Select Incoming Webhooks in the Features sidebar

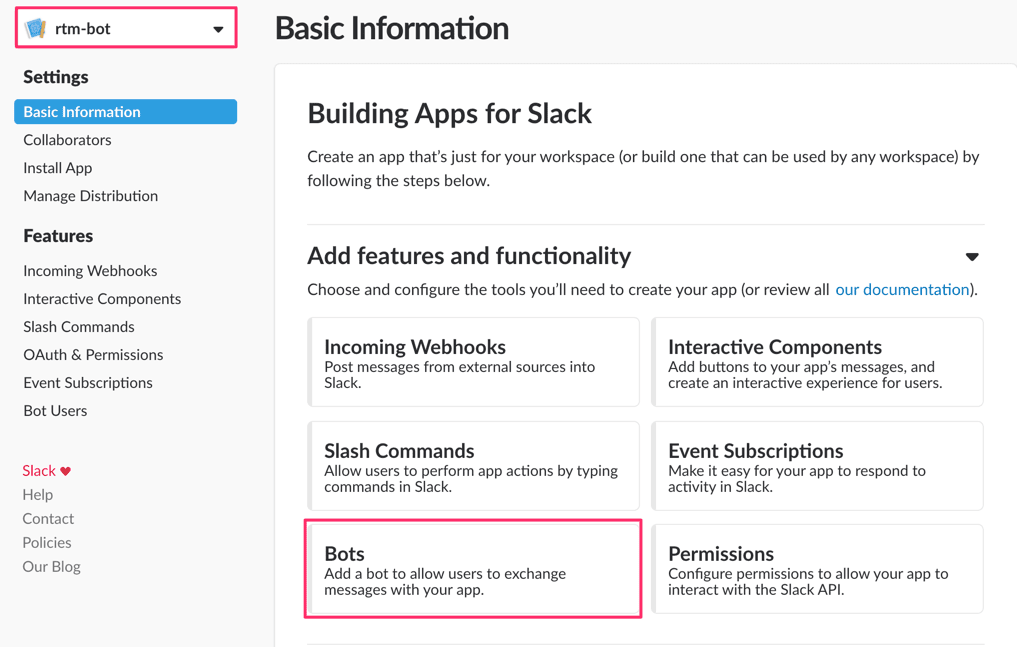pyautogui.click(x=90, y=270)
